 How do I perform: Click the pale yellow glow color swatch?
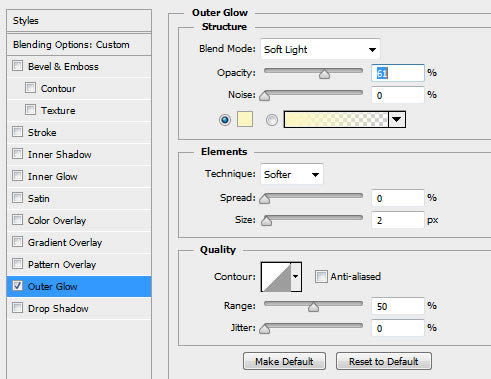click(x=245, y=119)
